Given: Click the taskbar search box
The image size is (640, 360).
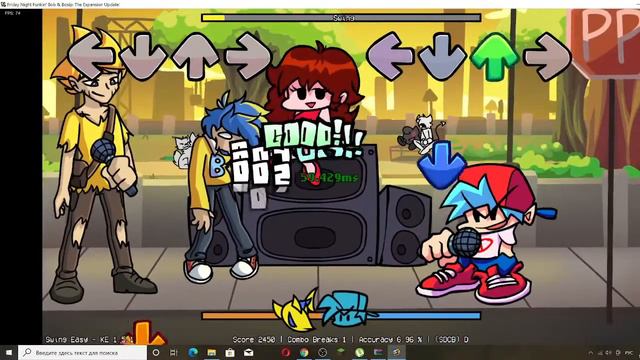Looking at the screenshot, I should tap(82, 352).
